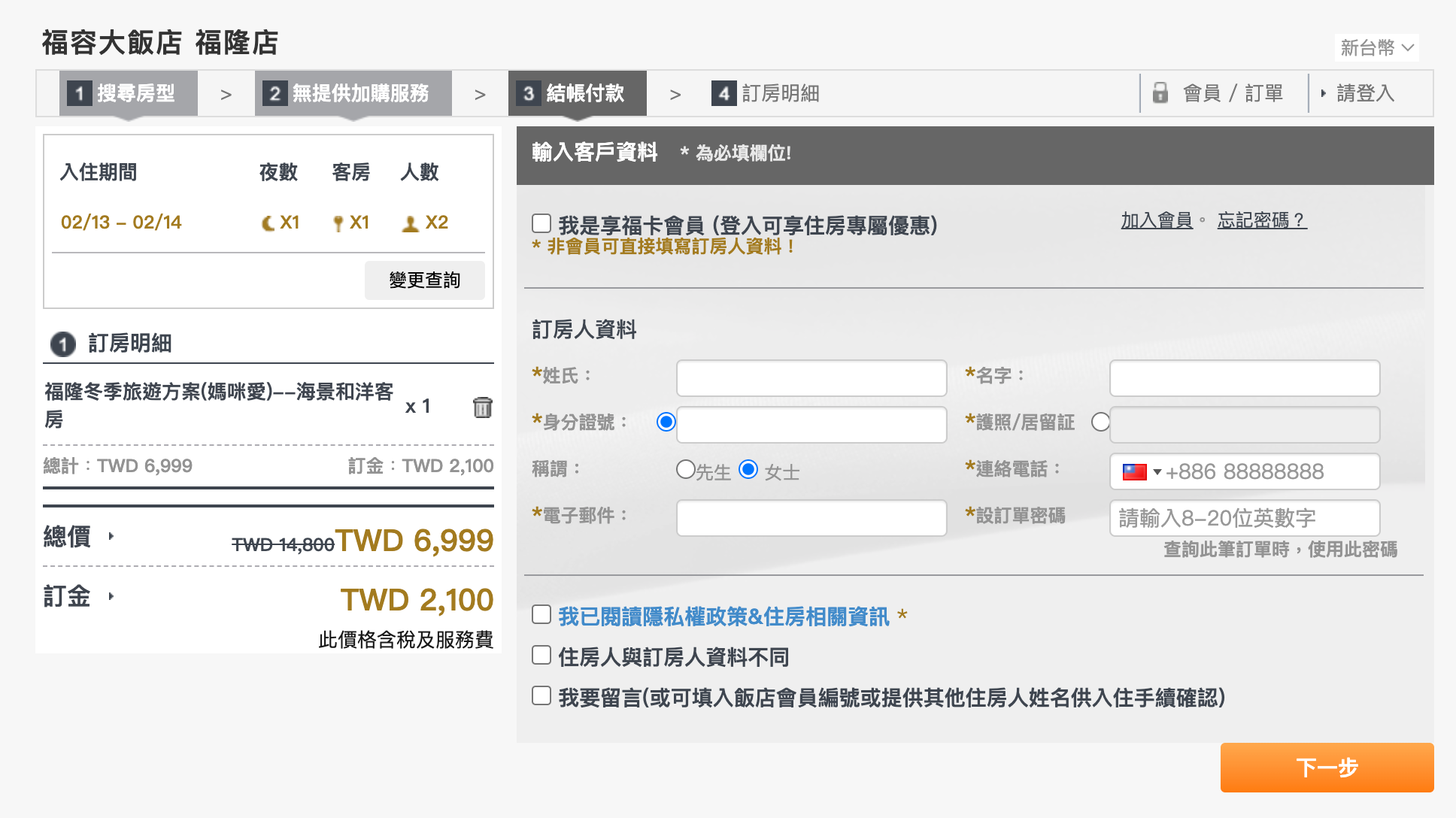
Task: Delete the booked room with trash icon
Action: click(482, 407)
